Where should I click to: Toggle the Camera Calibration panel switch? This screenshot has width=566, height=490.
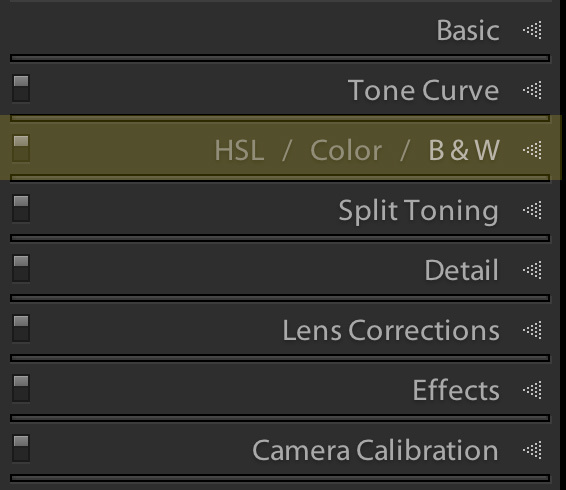(x=21, y=448)
